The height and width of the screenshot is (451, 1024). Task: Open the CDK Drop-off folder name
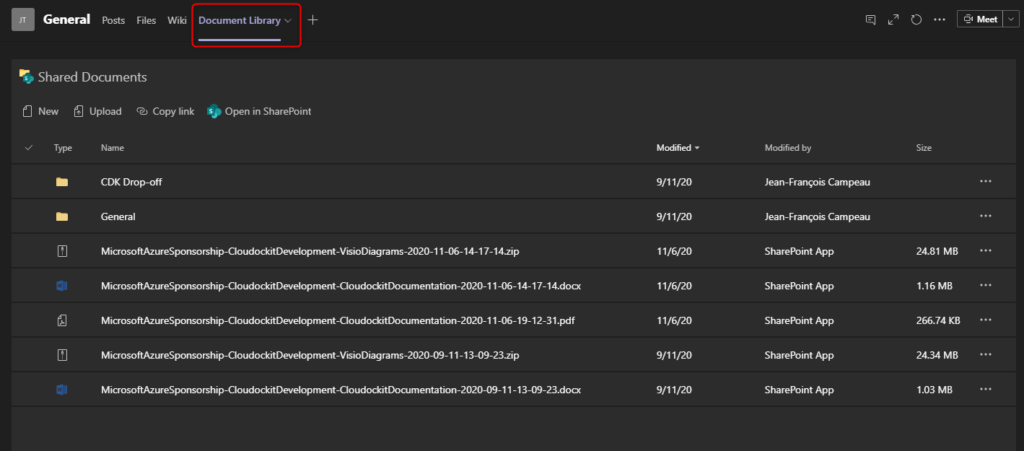coord(131,182)
